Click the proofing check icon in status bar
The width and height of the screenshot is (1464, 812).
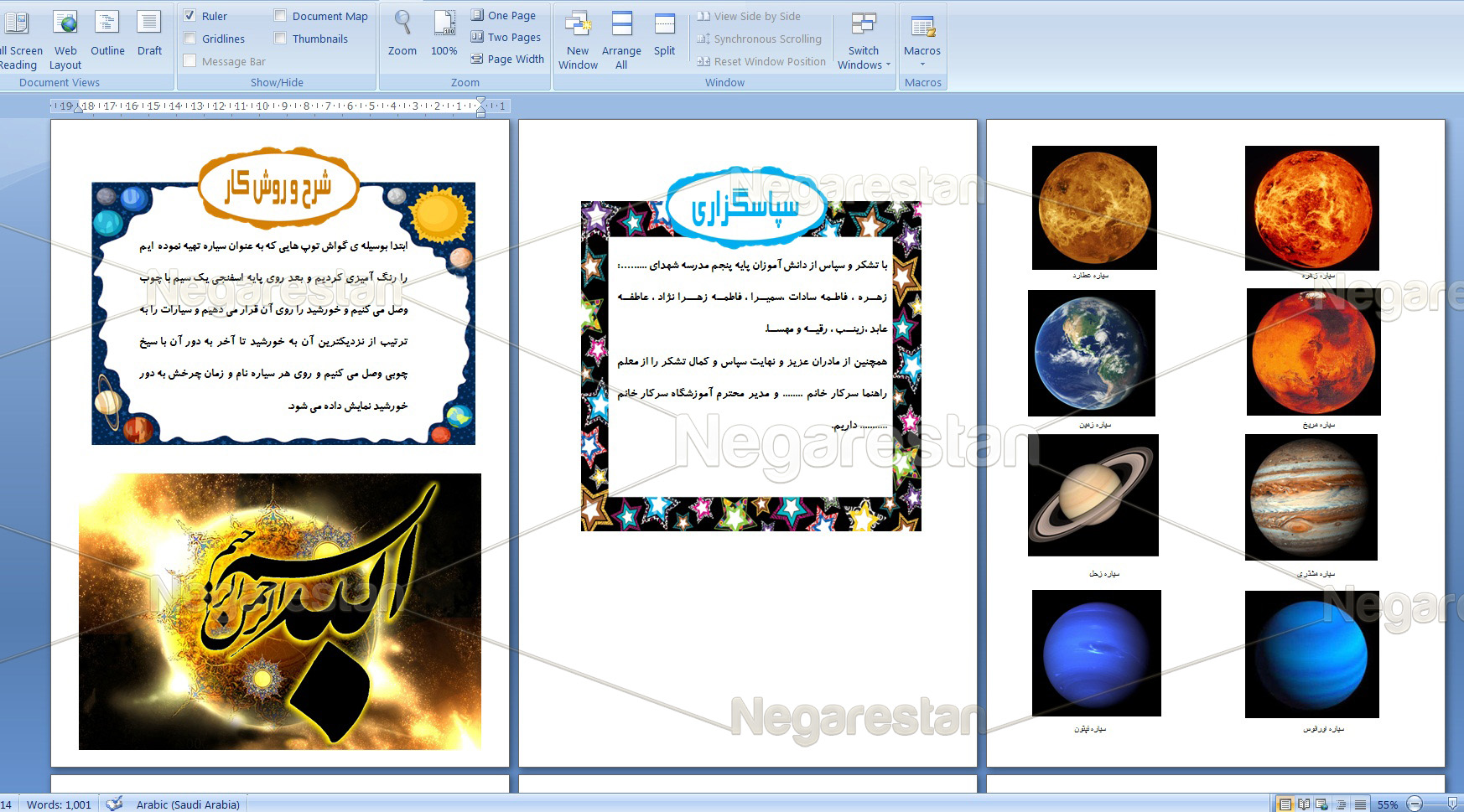114,804
